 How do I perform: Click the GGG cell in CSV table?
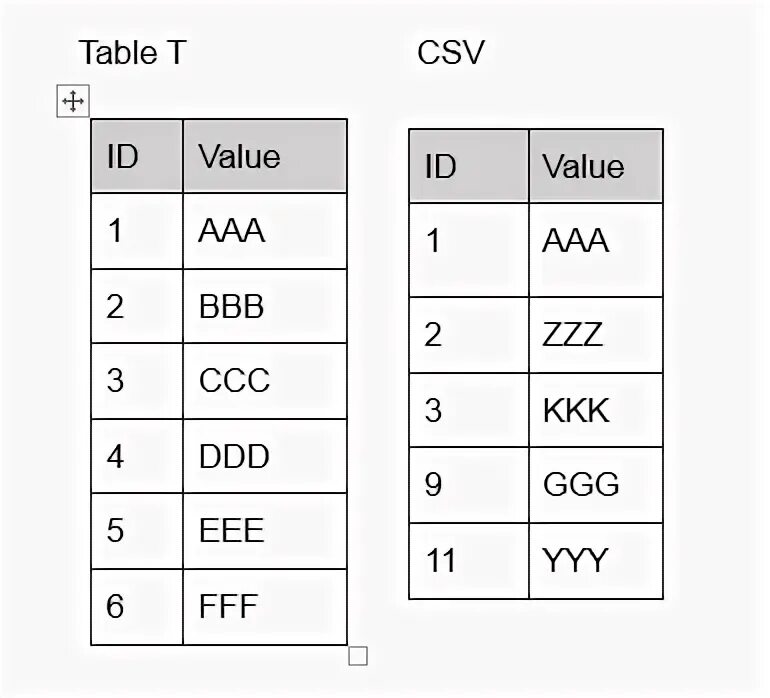[x=595, y=485]
